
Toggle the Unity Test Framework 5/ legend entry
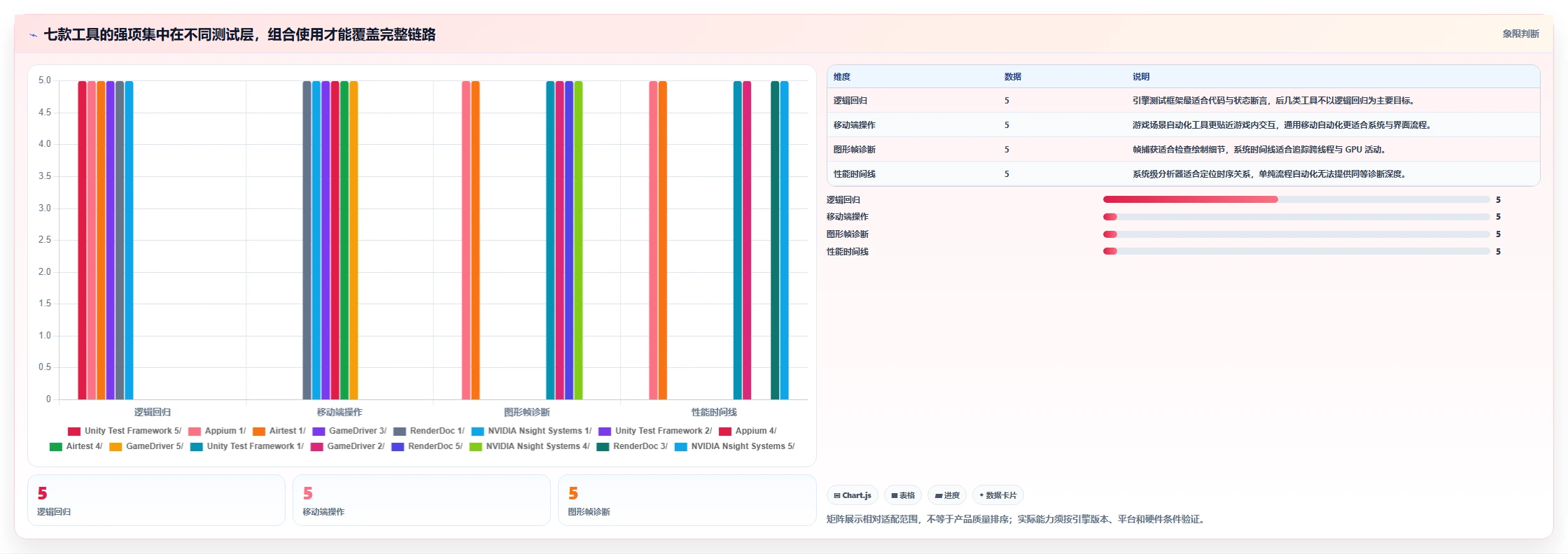click(125, 431)
